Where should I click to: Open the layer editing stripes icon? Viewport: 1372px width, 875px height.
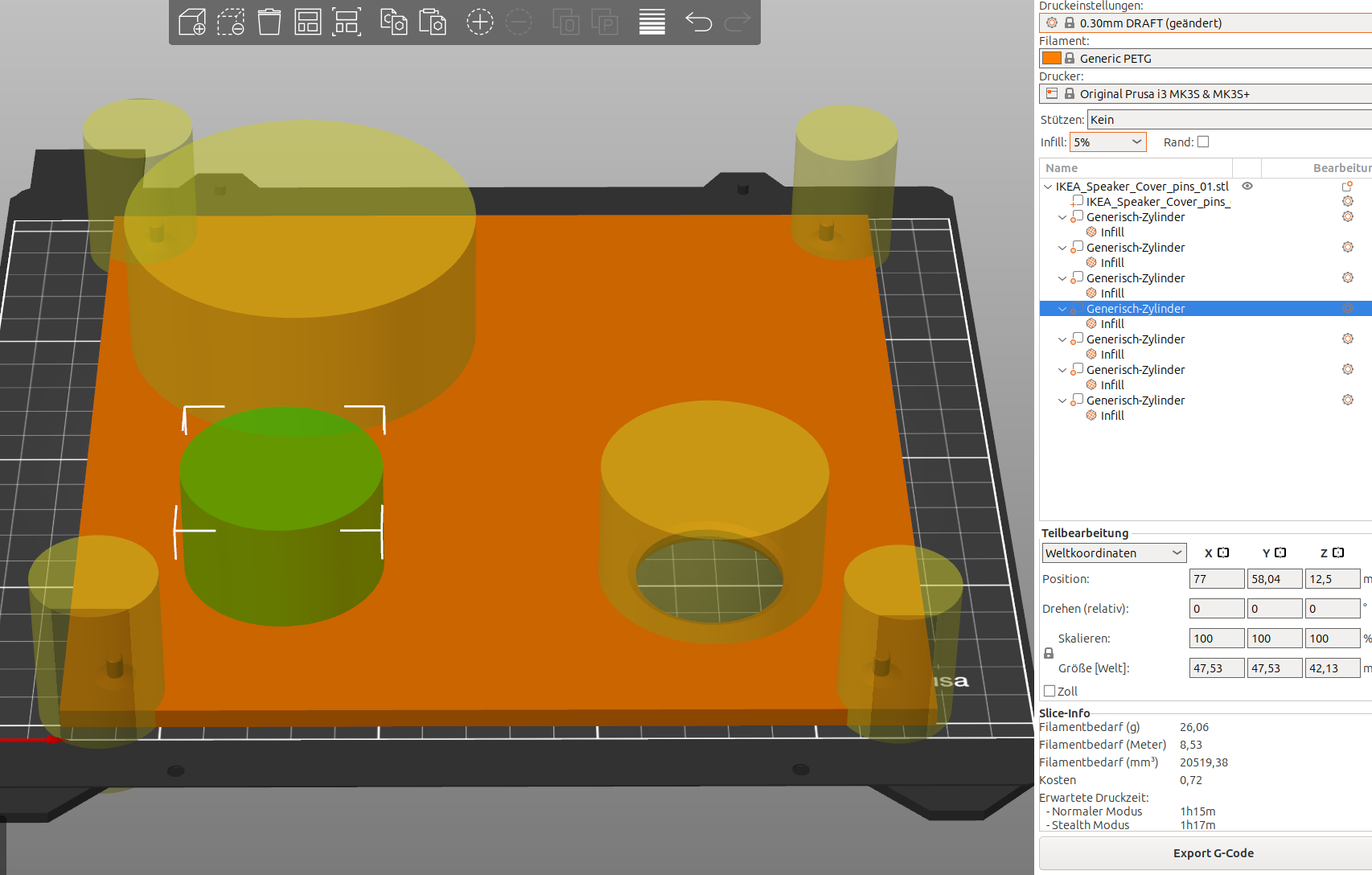(652, 22)
